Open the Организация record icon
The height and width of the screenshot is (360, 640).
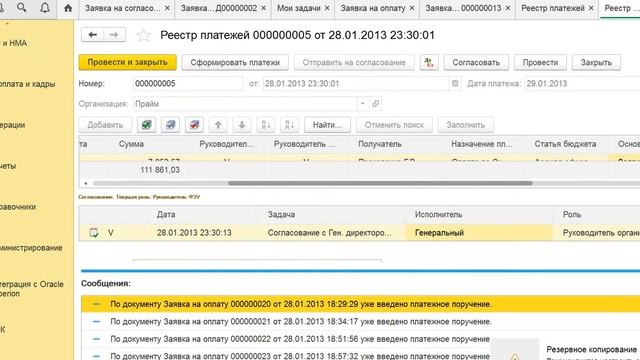(x=376, y=104)
